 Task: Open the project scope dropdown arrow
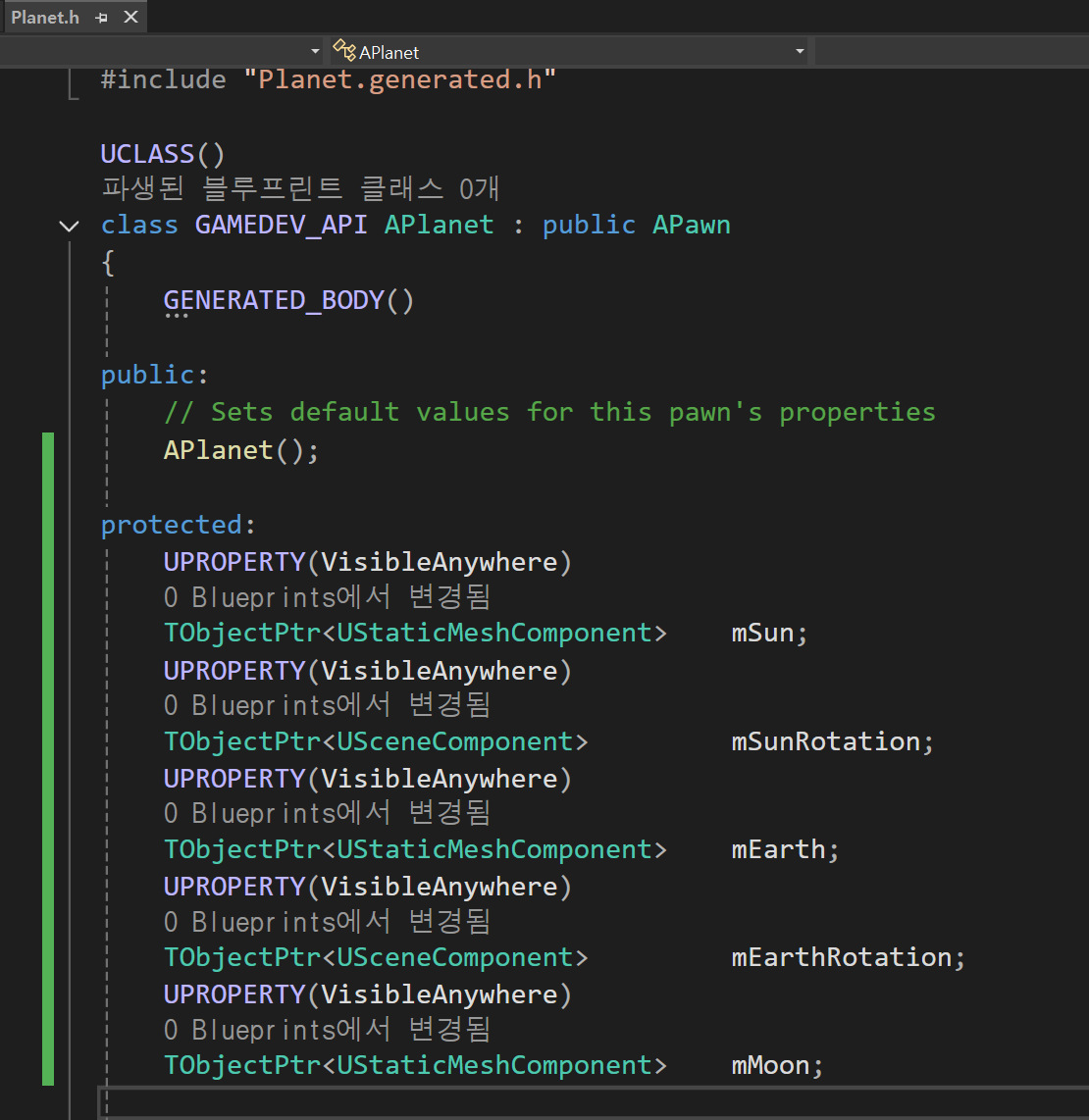[315, 51]
